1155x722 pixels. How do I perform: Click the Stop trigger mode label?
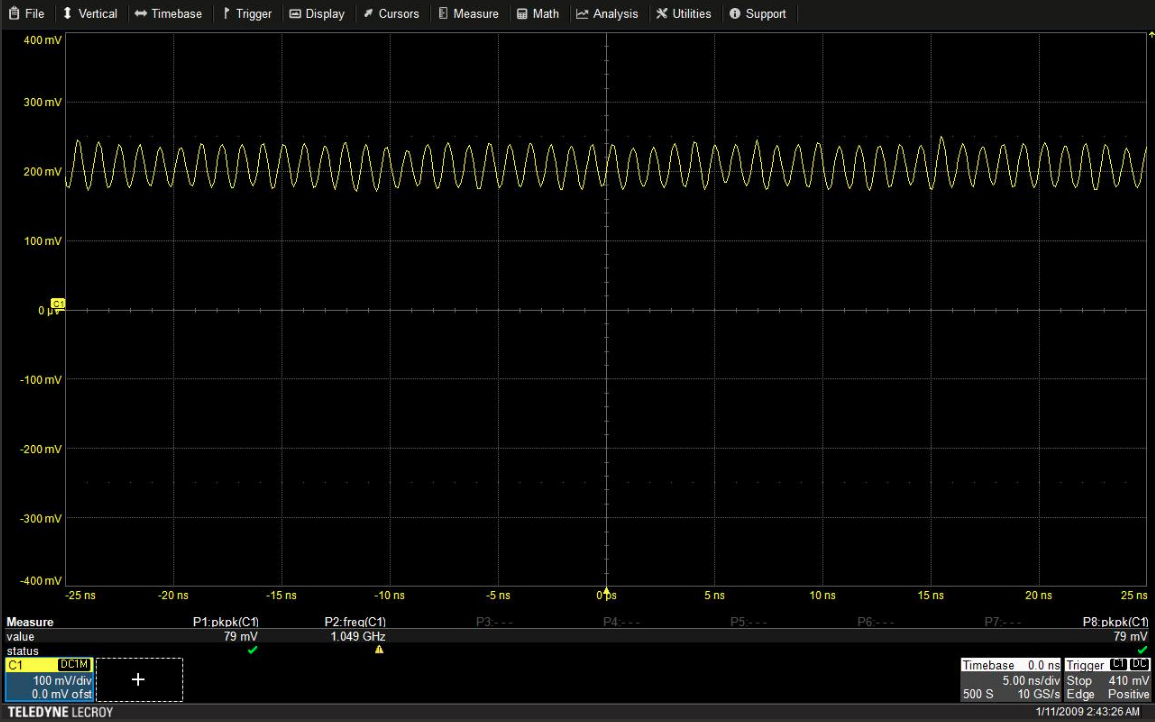1079,681
